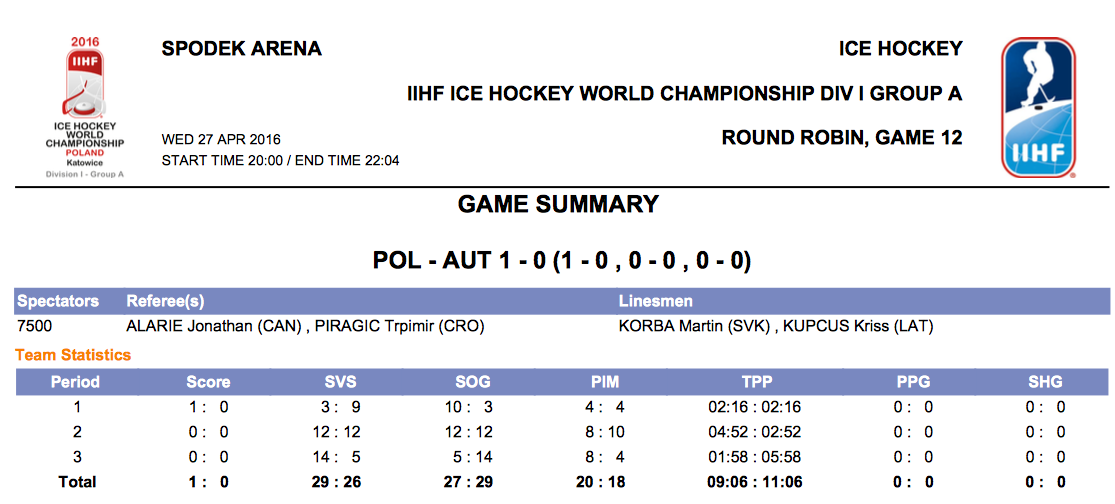The image size is (1115, 504).
Task: Click the Team Statistics section label
Action: tap(73, 355)
